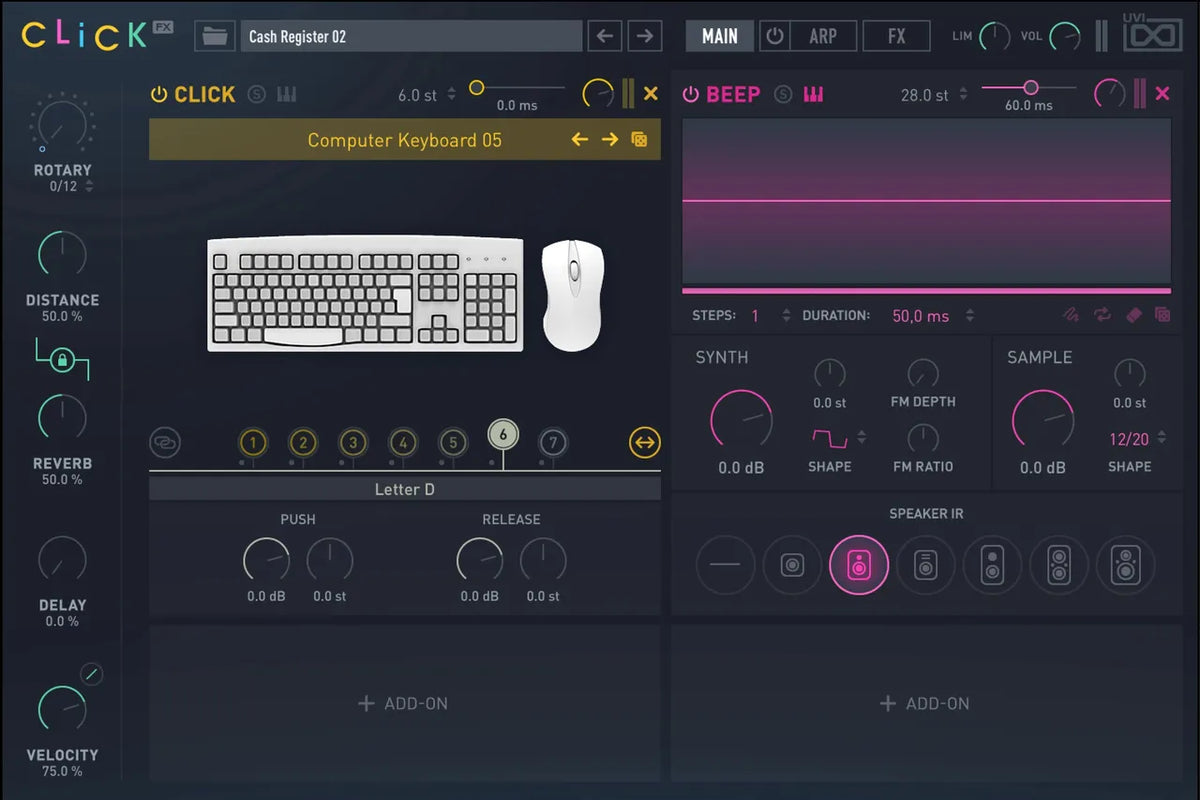The image size is (1200, 800).
Task: Switch to the MAIN tab
Action: click(719, 36)
